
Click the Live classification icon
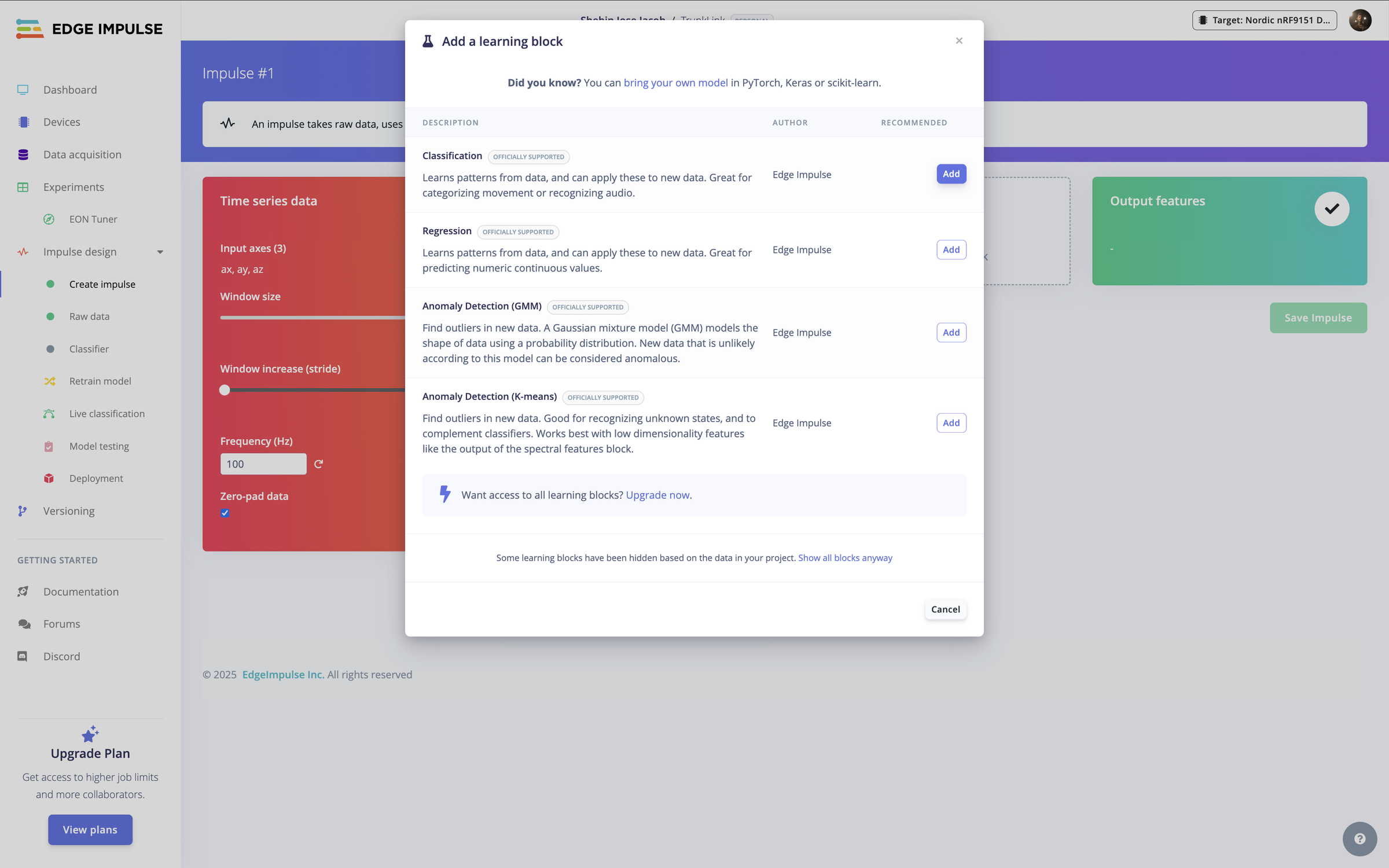[x=49, y=414]
